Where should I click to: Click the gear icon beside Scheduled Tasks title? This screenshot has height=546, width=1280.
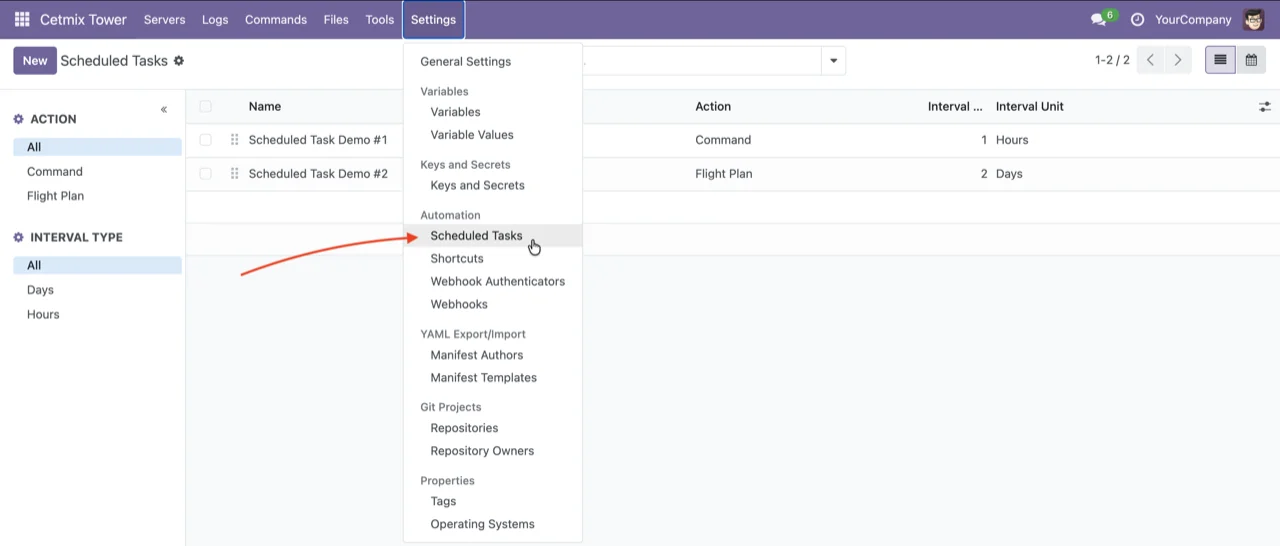(179, 61)
